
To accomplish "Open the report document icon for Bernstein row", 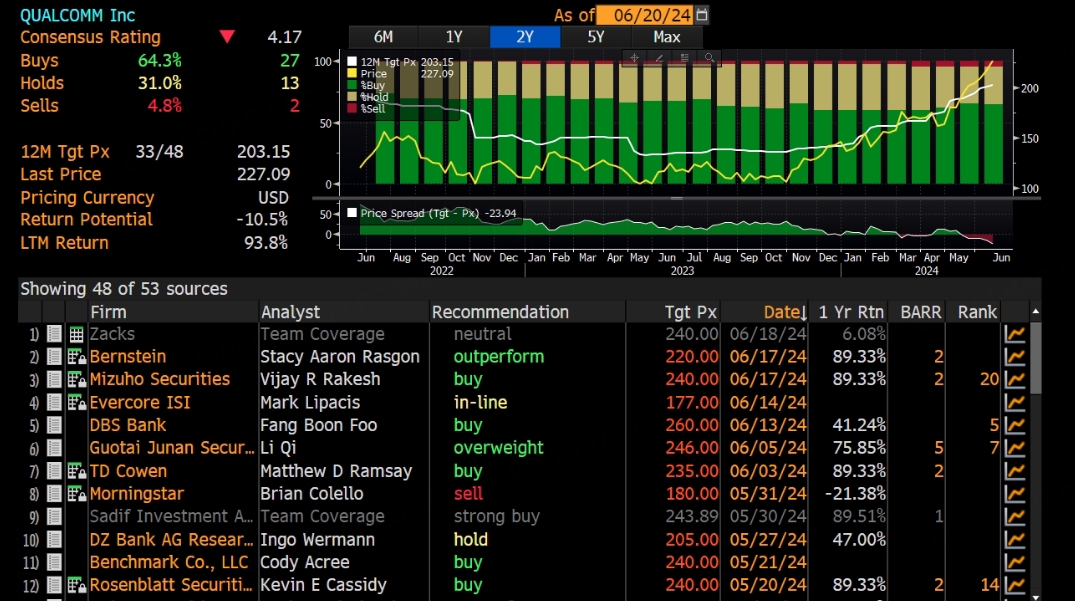I will tap(54, 357).
